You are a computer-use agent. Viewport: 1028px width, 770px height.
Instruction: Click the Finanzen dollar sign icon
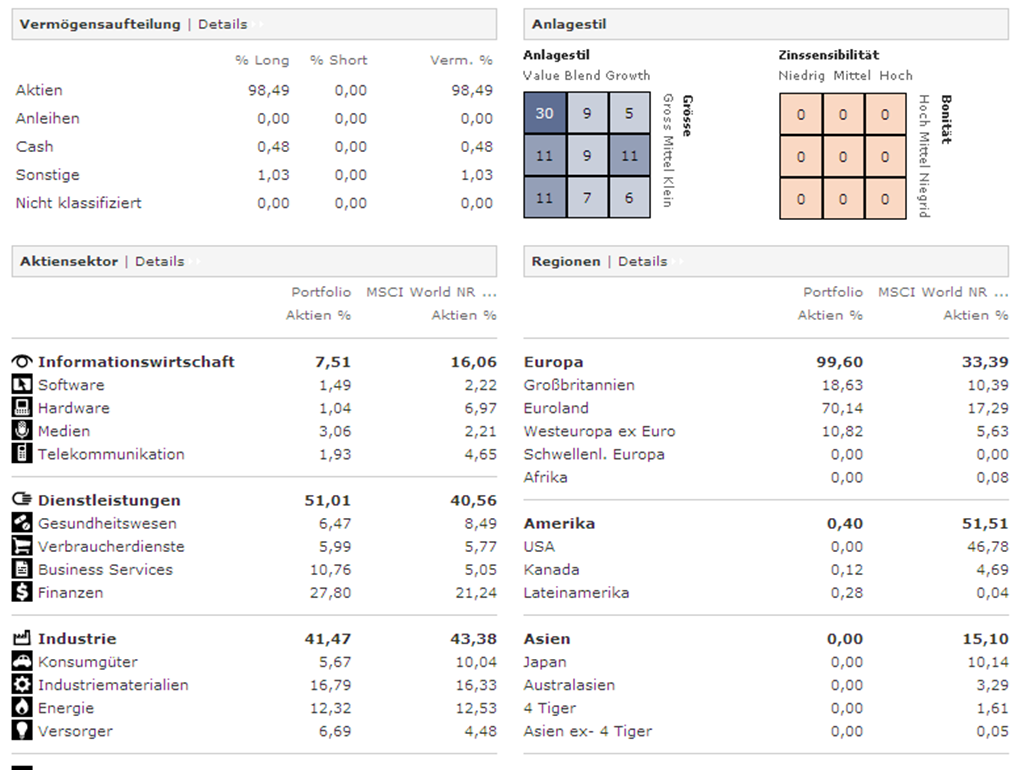point(22,592)
